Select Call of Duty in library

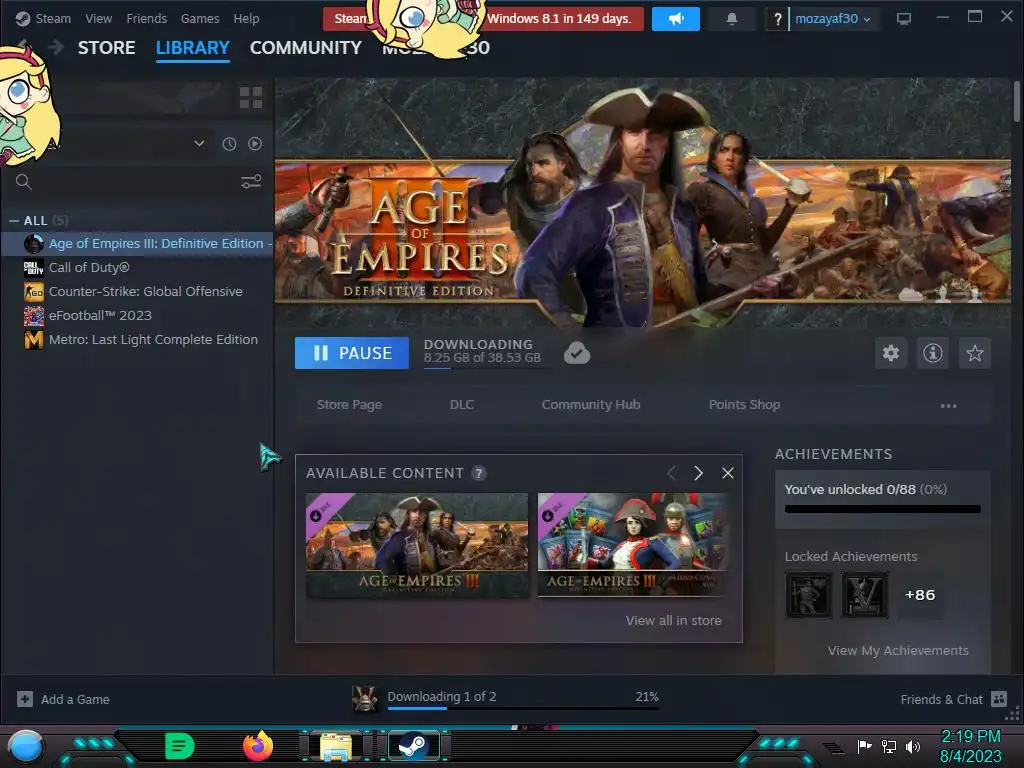pos(137,268)
